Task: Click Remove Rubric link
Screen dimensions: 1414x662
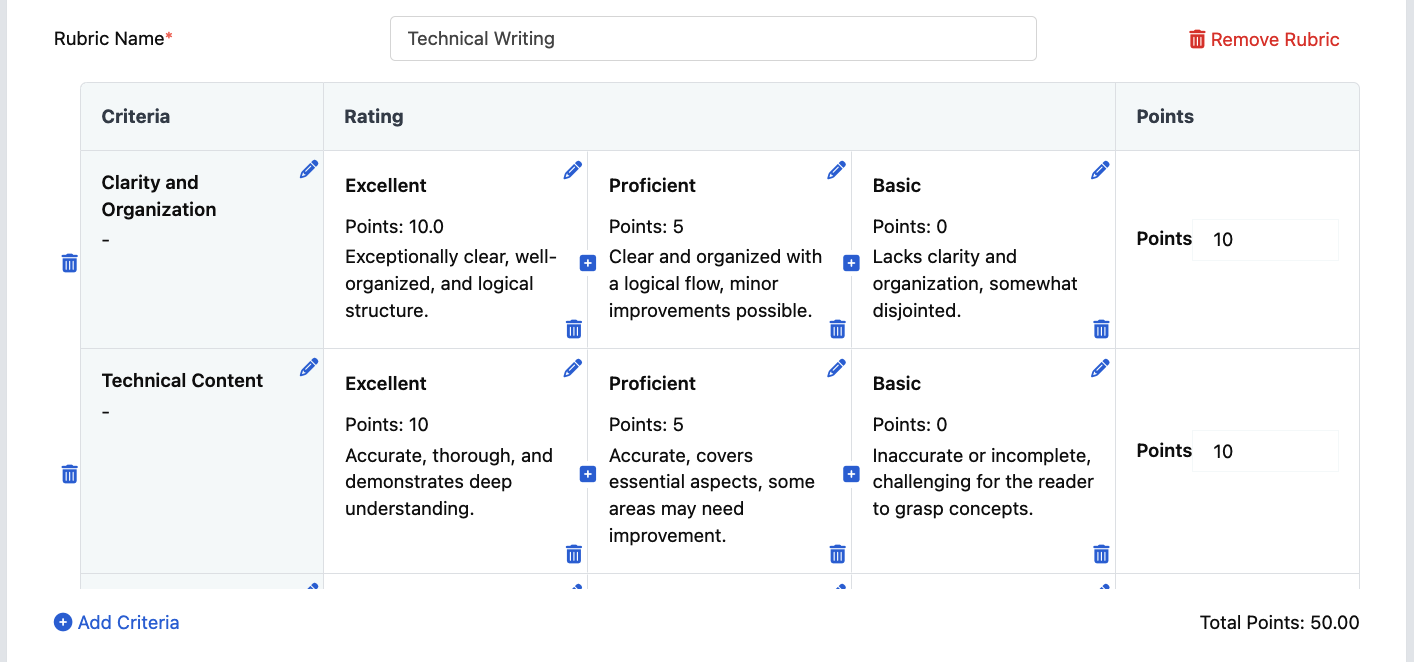Action: pos(1264,39)
